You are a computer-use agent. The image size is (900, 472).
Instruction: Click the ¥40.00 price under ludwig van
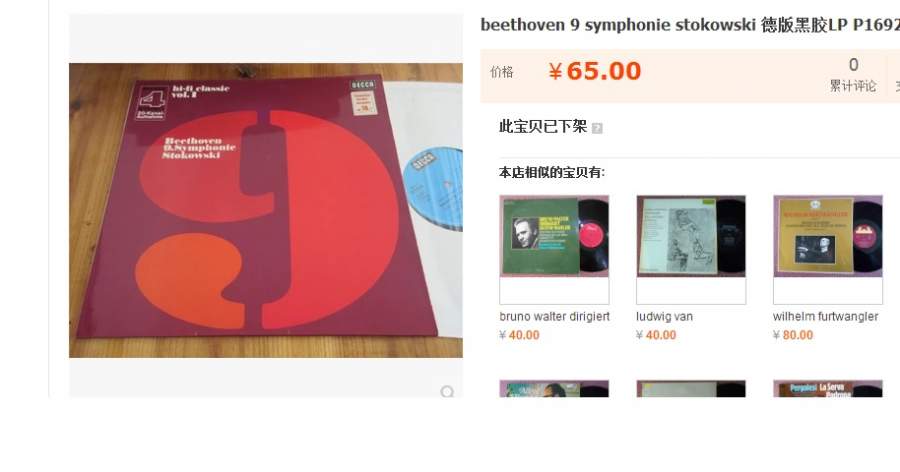tap(656, 335)
